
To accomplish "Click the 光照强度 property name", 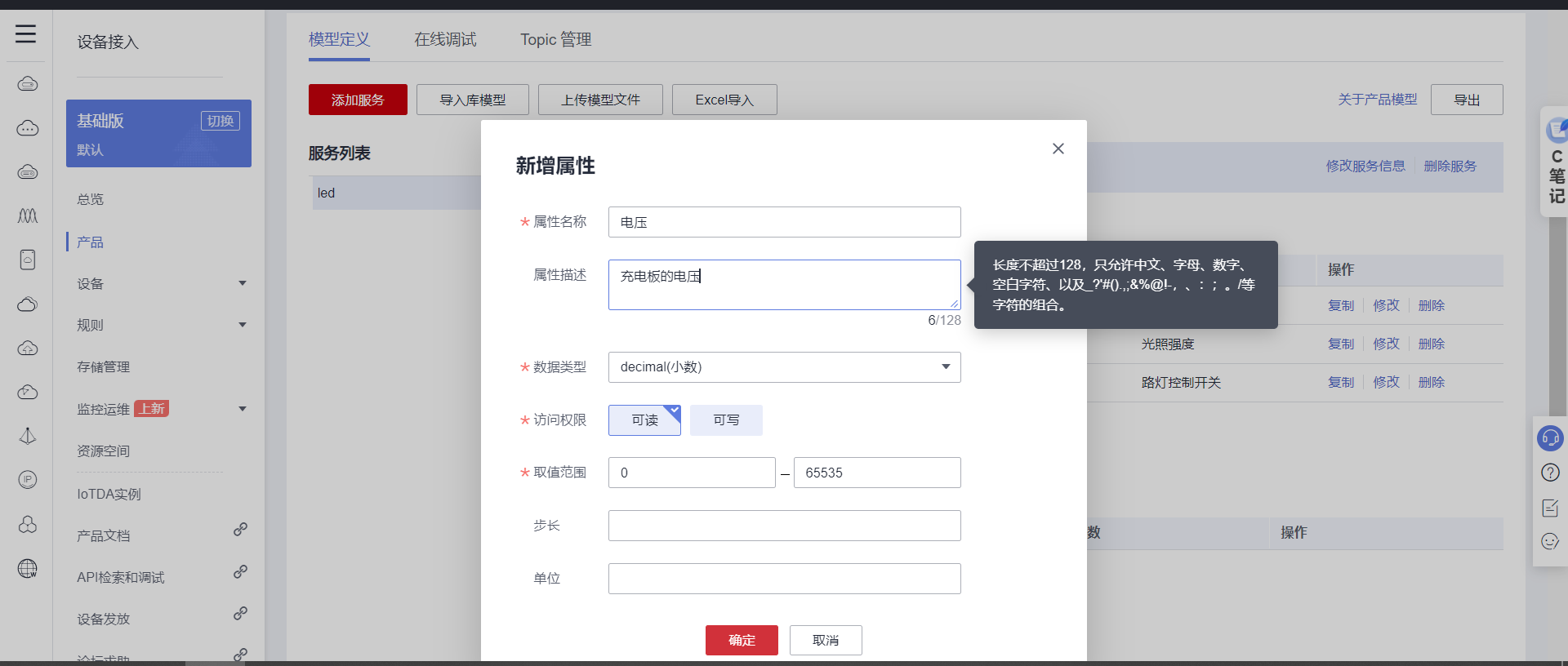I will tap(1168, 344).
